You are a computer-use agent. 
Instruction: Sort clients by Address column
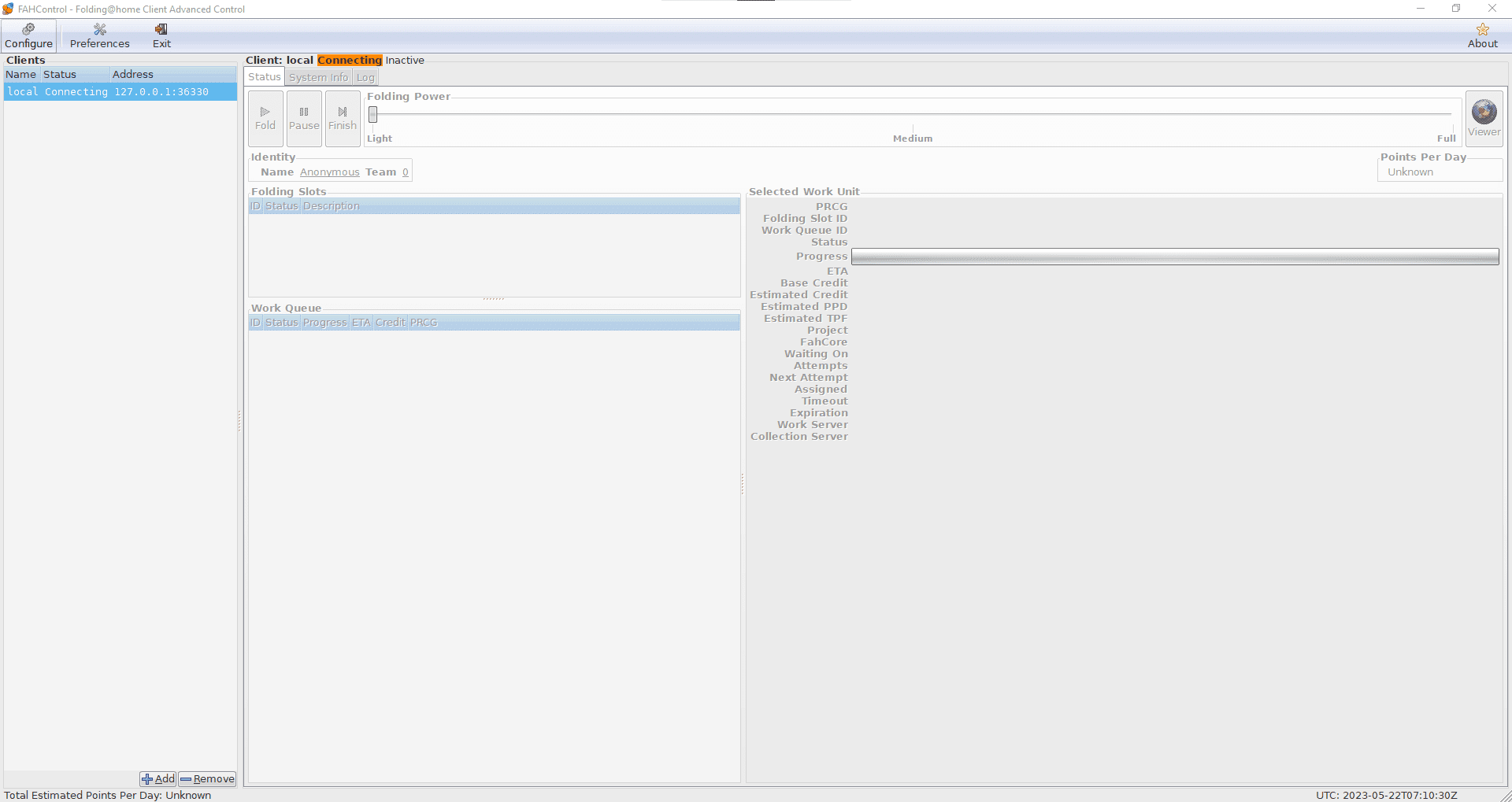[173, 75]
